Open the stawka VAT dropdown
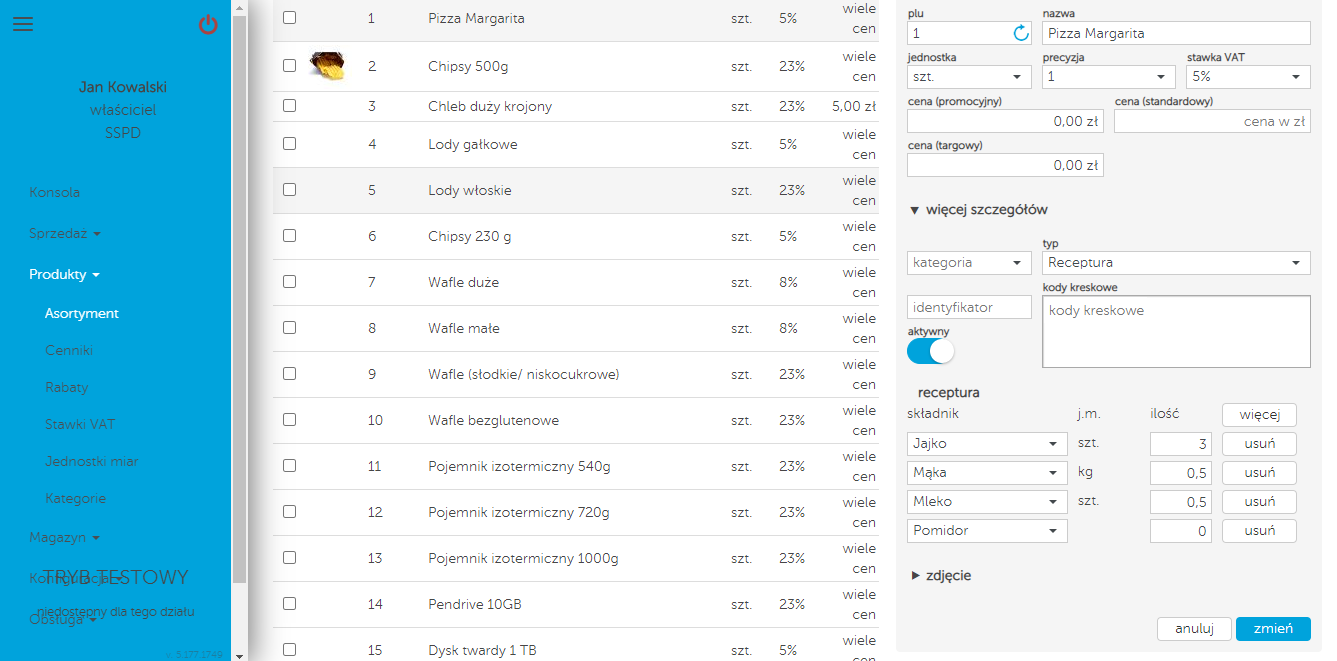The width and height of the screenshot is (1337, 661). pyautogui.click(x=1248, y=77)
